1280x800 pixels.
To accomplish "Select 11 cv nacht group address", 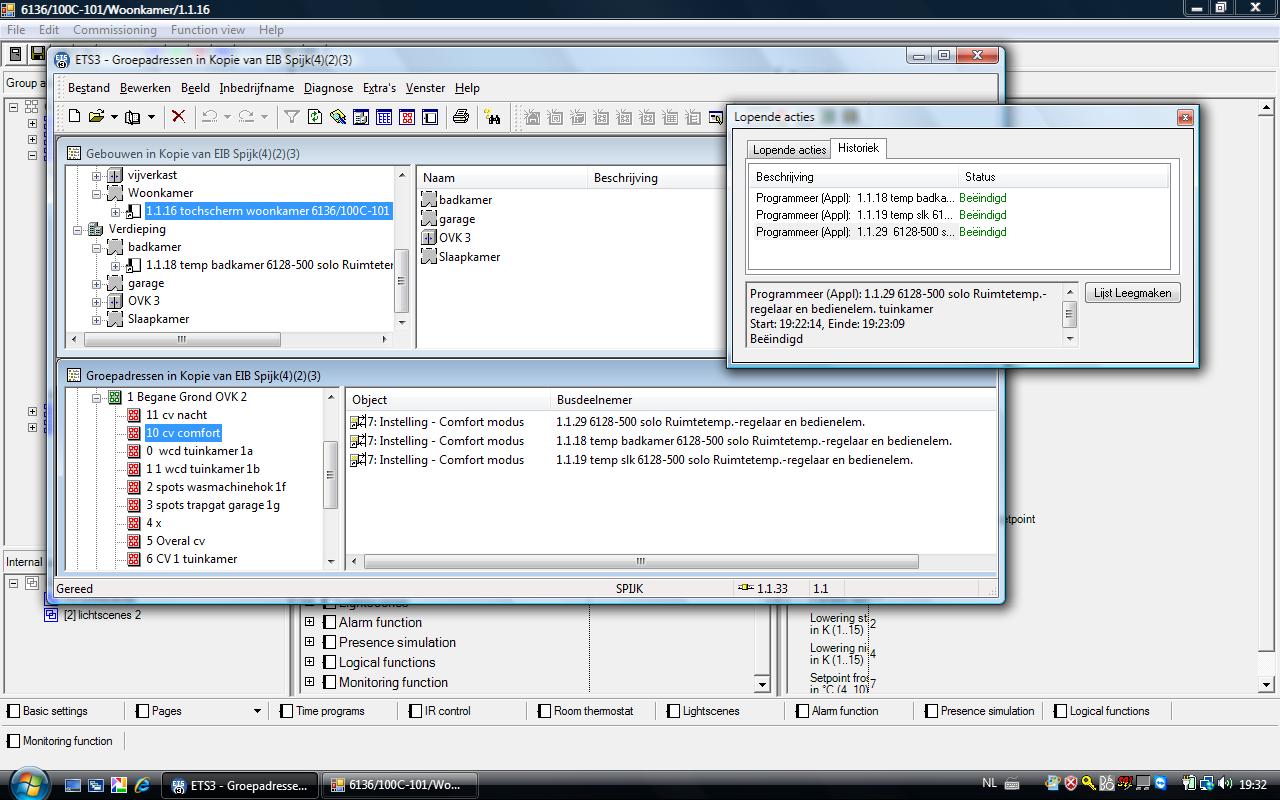I will [x=177, y=415].
